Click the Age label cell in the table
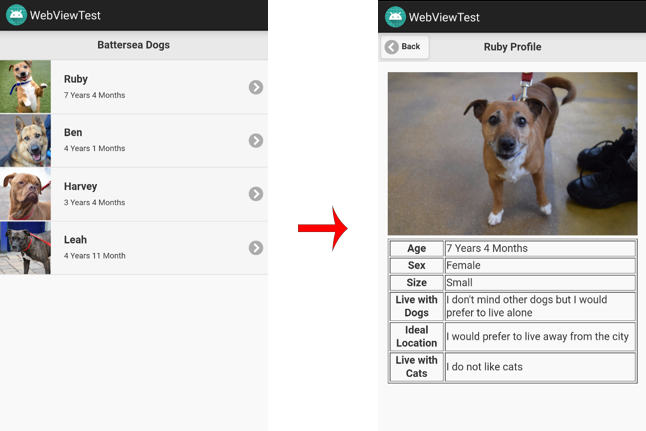Image resolution: width=646 pixels, height=431 pixels. (x=417, y=248)
